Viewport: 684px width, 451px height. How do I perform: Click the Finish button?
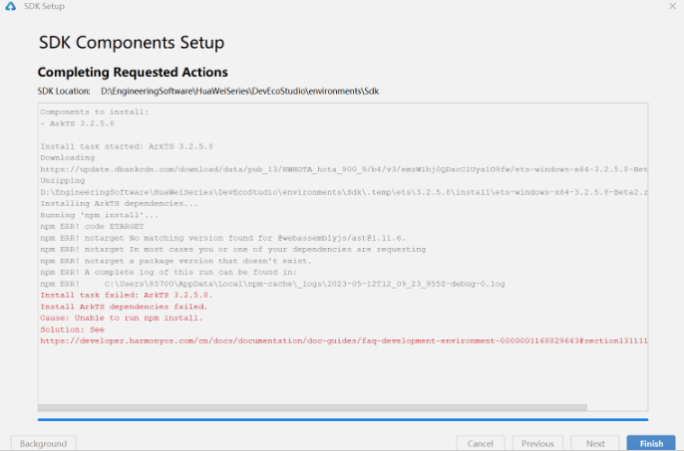[651, 443]
